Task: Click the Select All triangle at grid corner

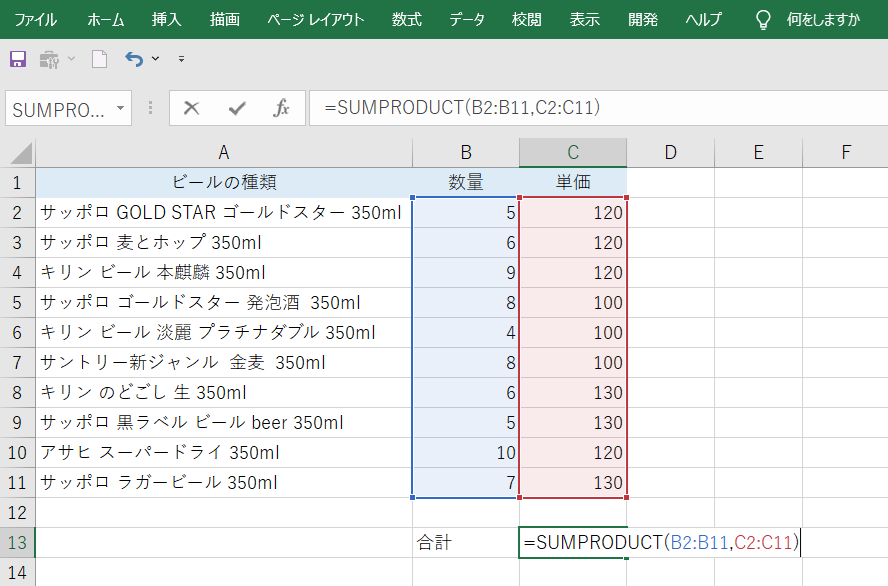Action: [x=19, y=153]
